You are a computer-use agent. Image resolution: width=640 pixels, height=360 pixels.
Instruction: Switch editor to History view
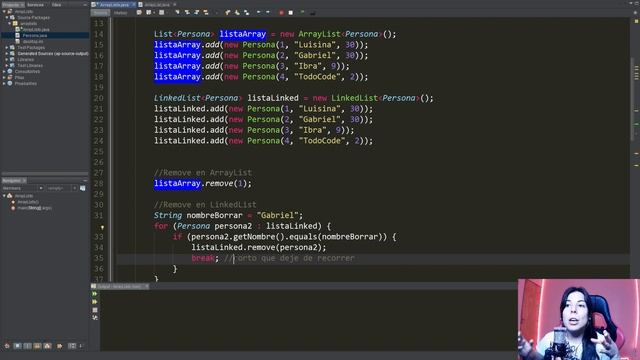coord(120,13)
